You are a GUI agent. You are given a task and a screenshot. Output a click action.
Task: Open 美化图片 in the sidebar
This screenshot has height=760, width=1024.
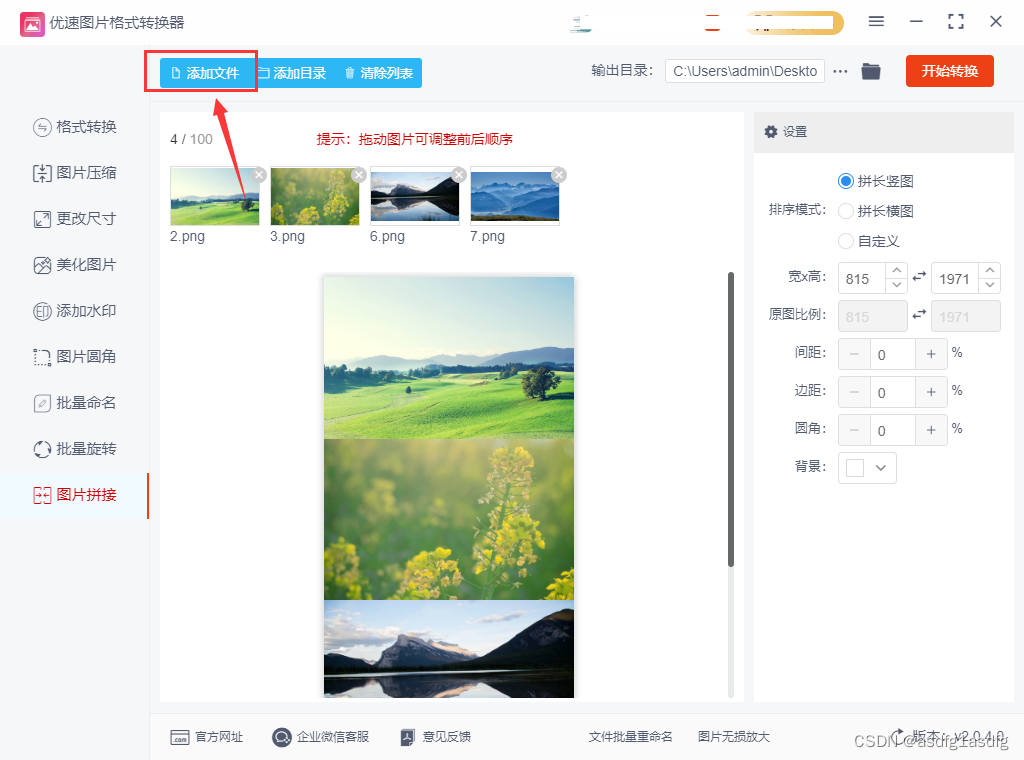pyautogui.click(x=74, y=265)
